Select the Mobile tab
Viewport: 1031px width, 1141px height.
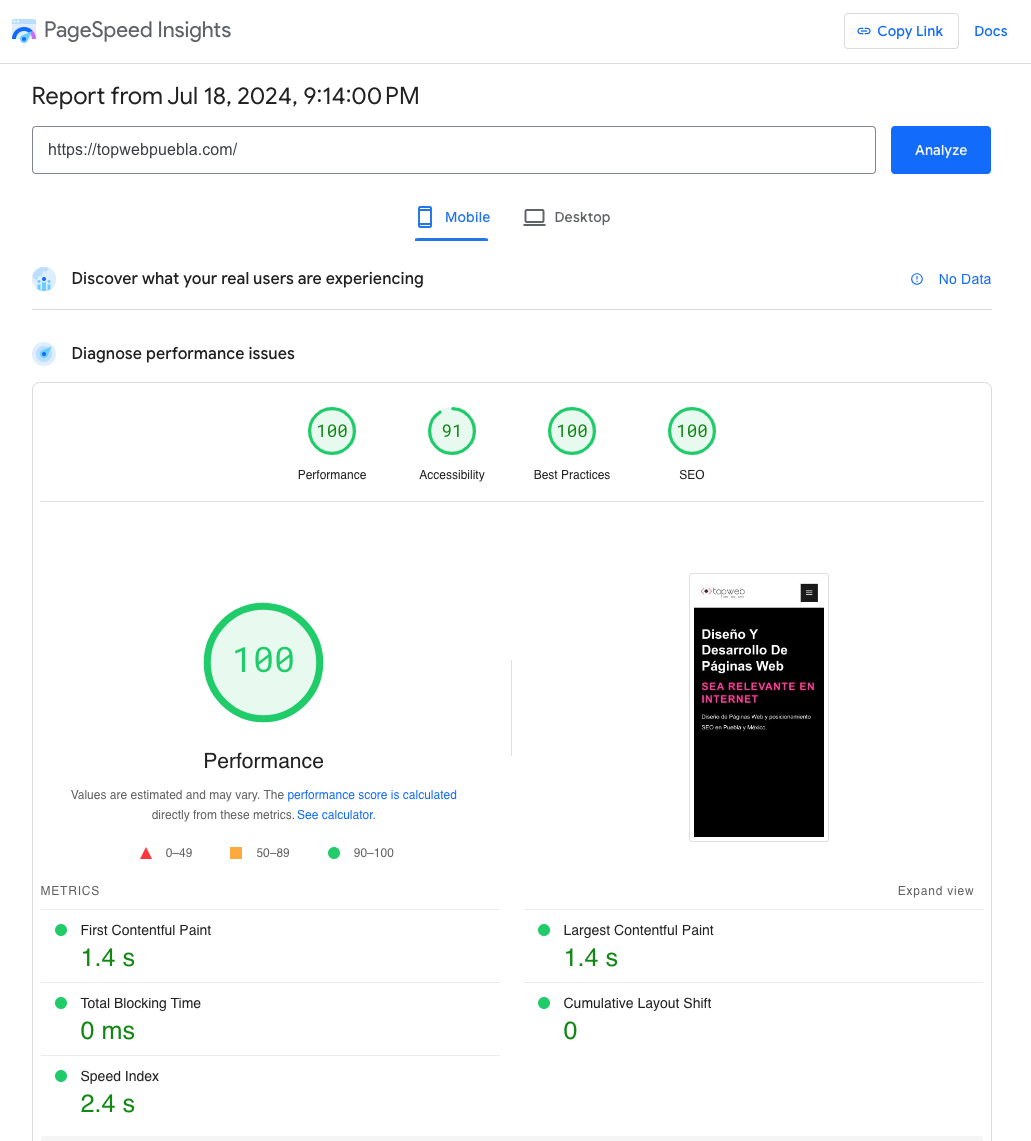(453, 217)
